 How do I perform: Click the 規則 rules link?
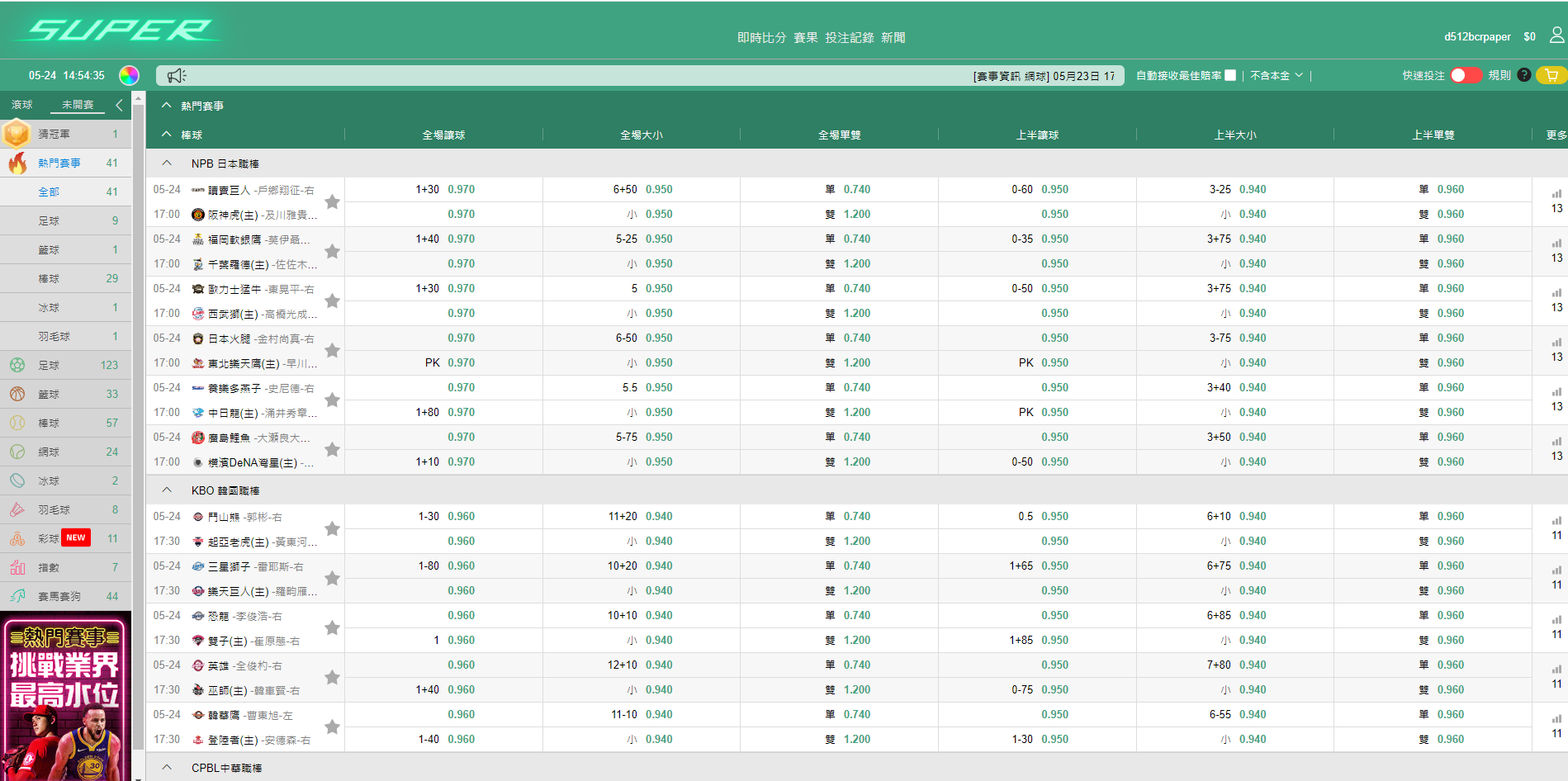pyautogui.click(x=1499, y=75)
